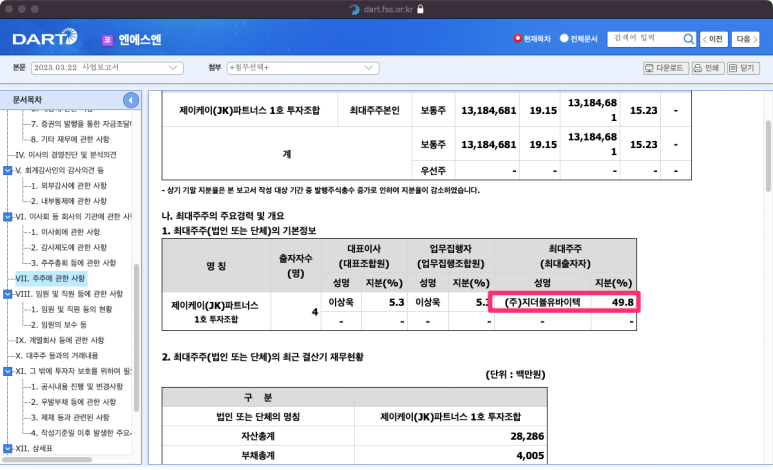Collapse the VI. 이사회 등 회사의 기관 node
The height and width of the screenshot is (470, 773).
7,217
